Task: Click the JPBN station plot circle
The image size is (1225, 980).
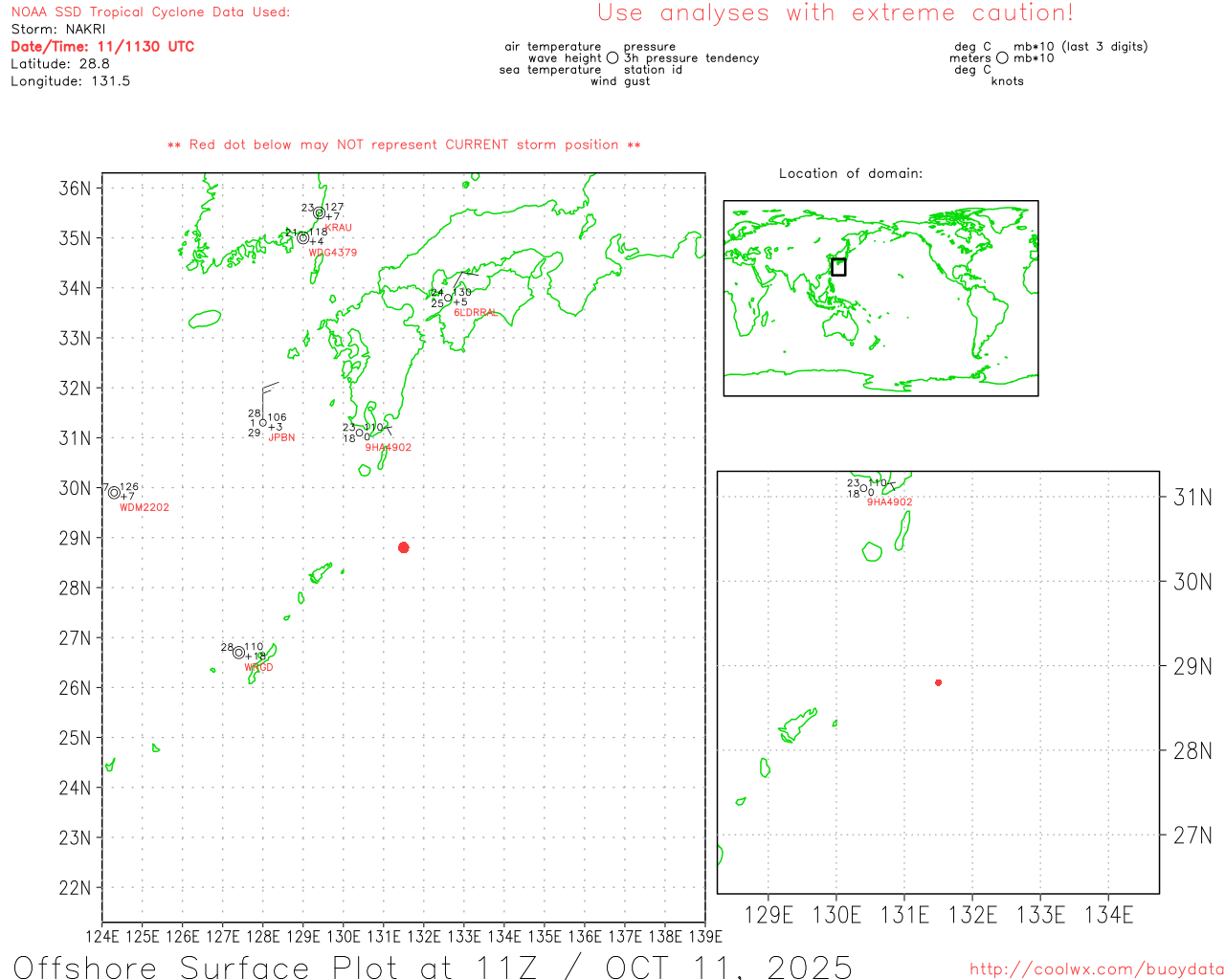Action: coord(263,423)
